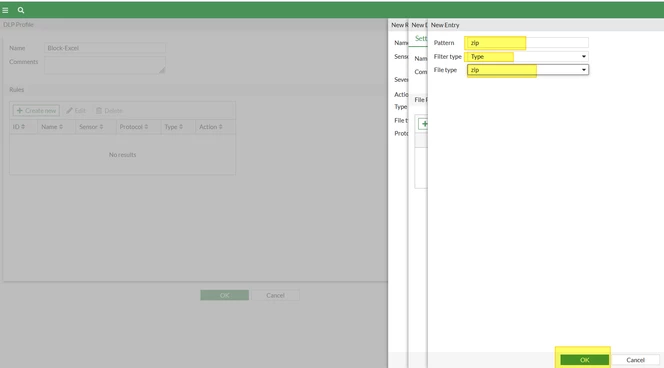This screenshot has height=368, width=664.
Task: Click Create new in DLP Profile rules
Action: tap(36, 111)
